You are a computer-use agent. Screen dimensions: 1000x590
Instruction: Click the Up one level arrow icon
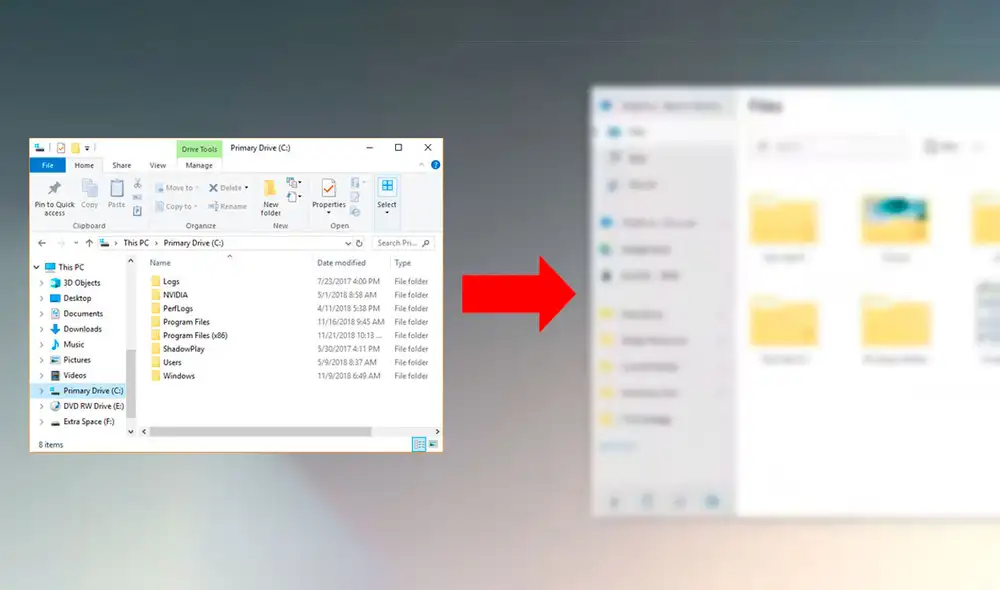[89, 242]
